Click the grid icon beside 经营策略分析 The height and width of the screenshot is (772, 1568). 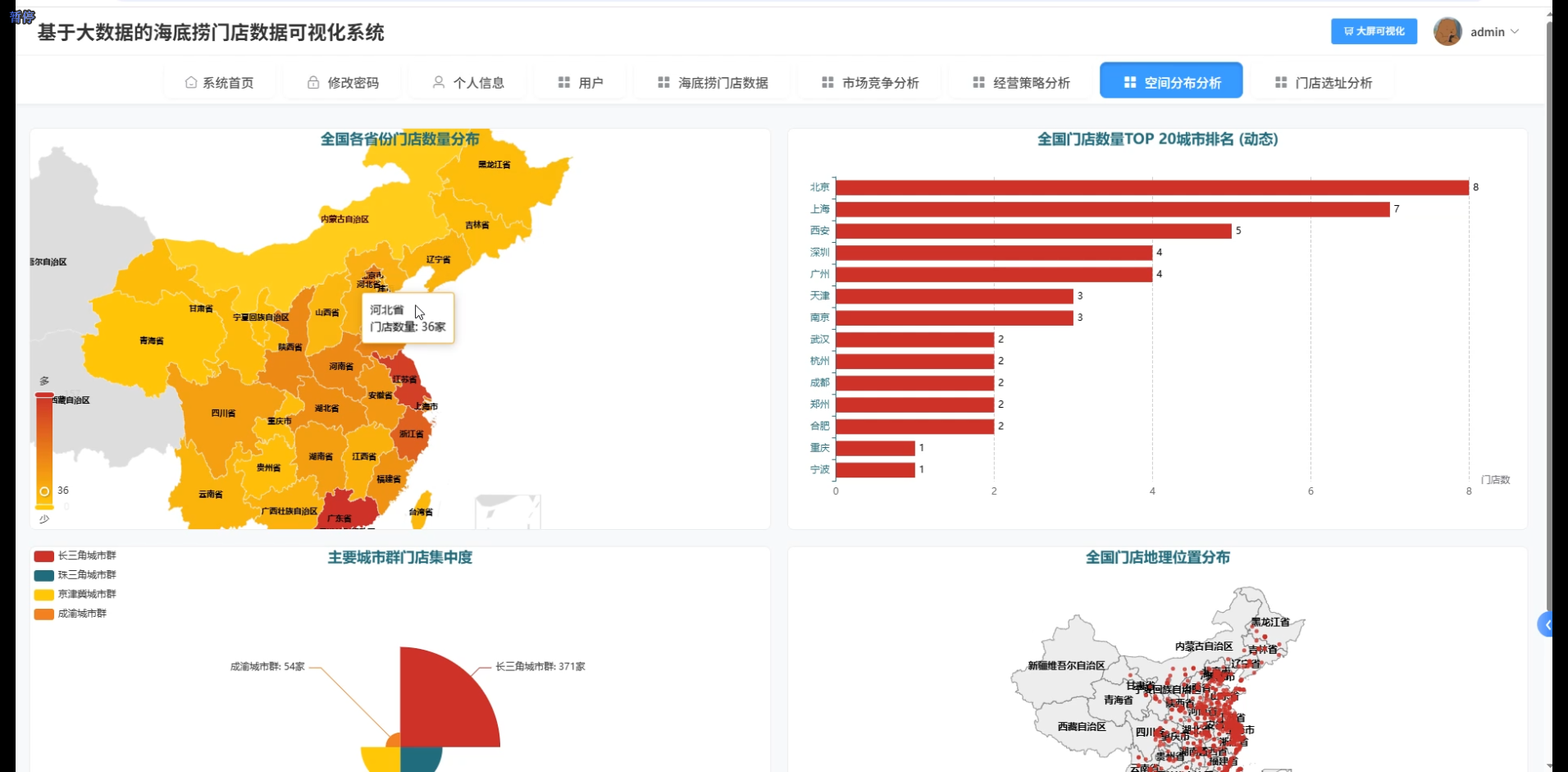(978, 82)
